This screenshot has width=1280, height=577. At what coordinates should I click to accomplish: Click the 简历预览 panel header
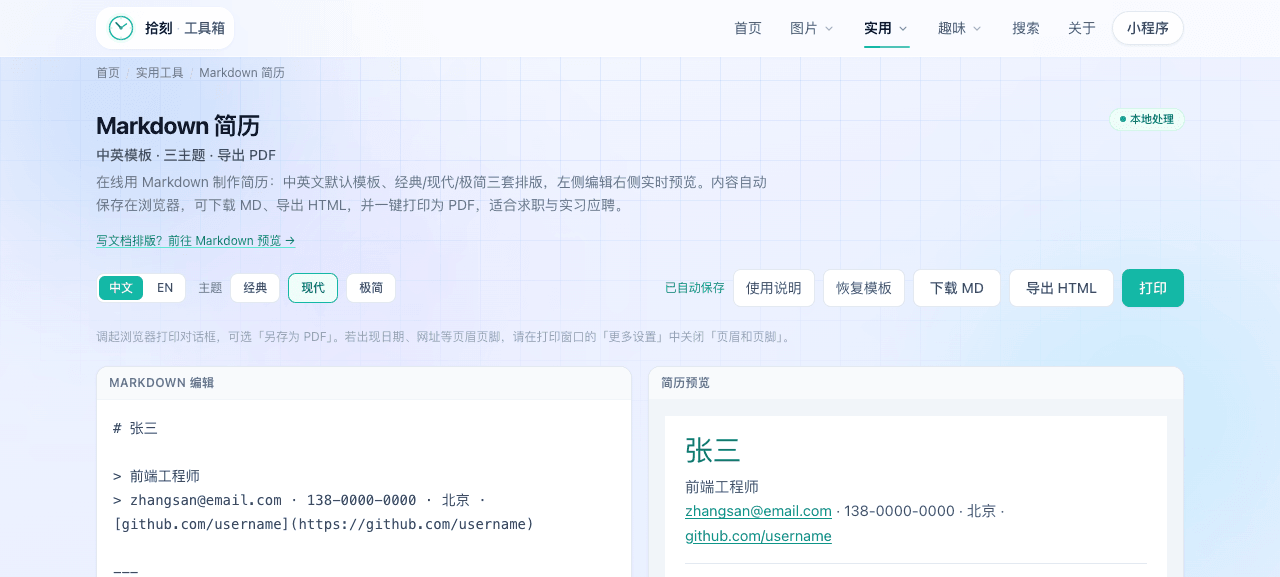tap(916, 383)
